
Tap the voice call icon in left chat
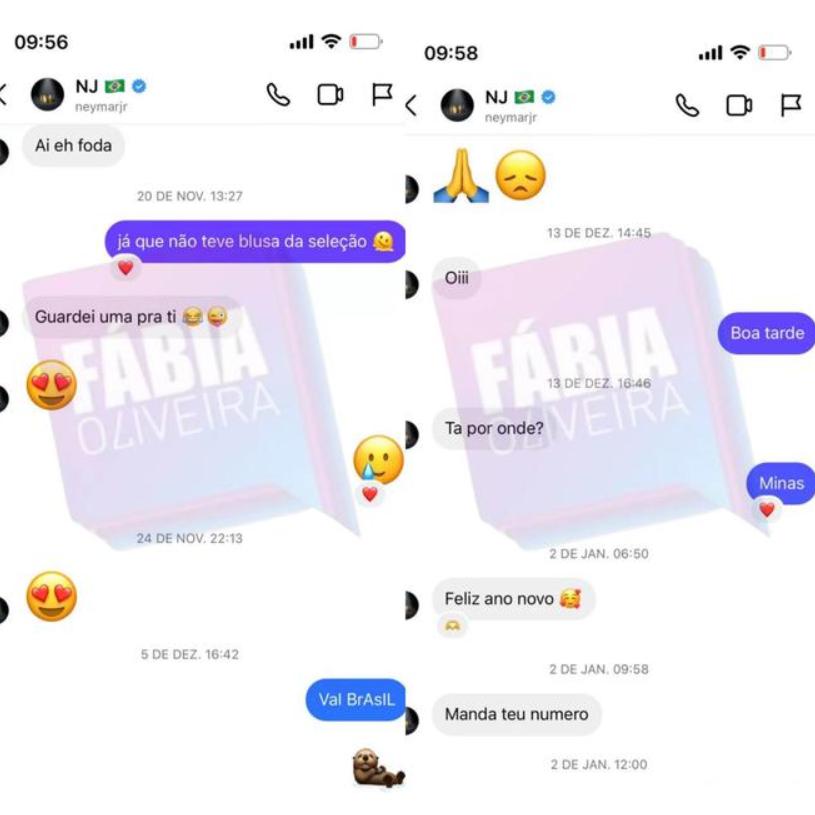pyautogui.click(x=278, y=95)
